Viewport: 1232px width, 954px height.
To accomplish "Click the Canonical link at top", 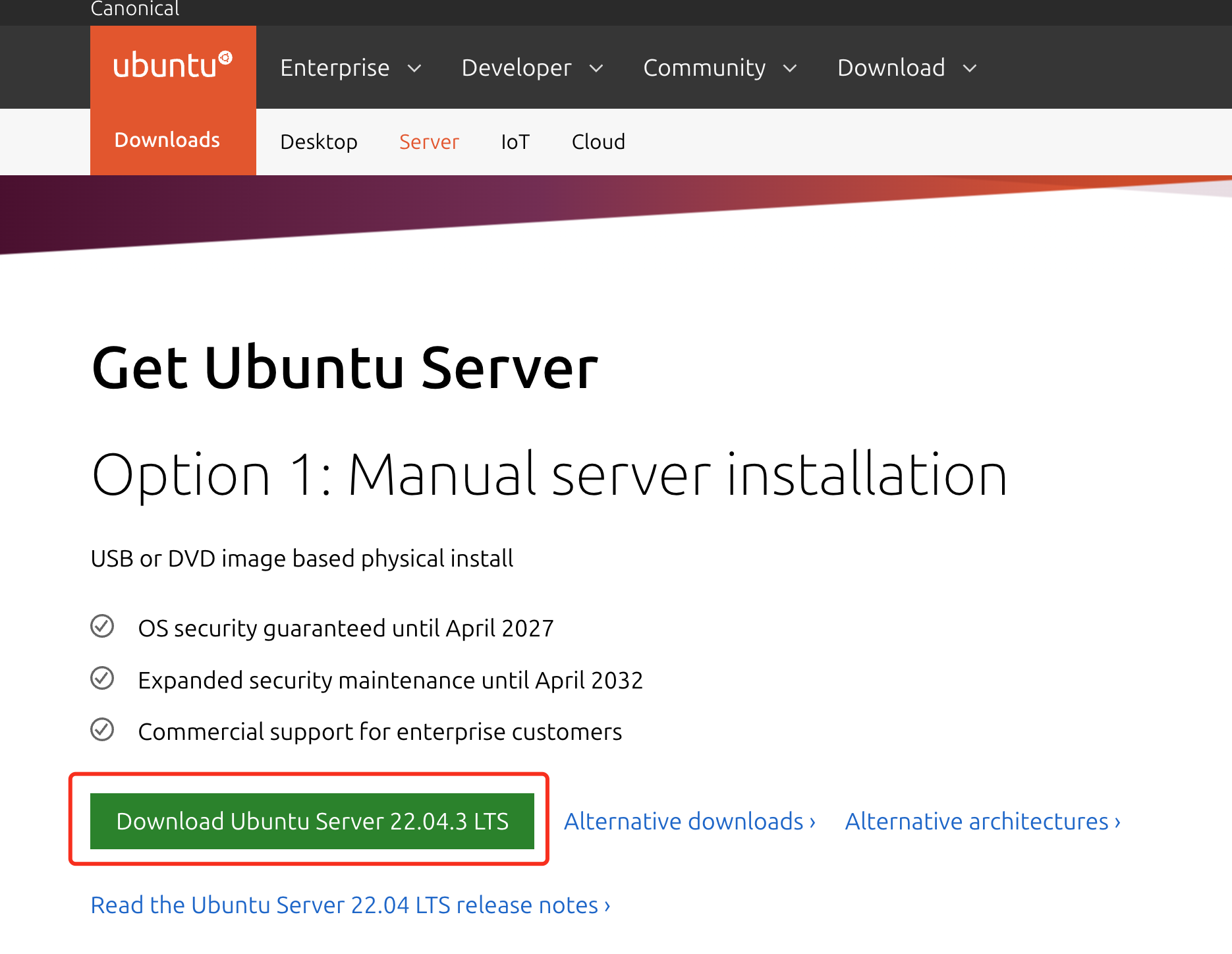I will click(134, 9).
